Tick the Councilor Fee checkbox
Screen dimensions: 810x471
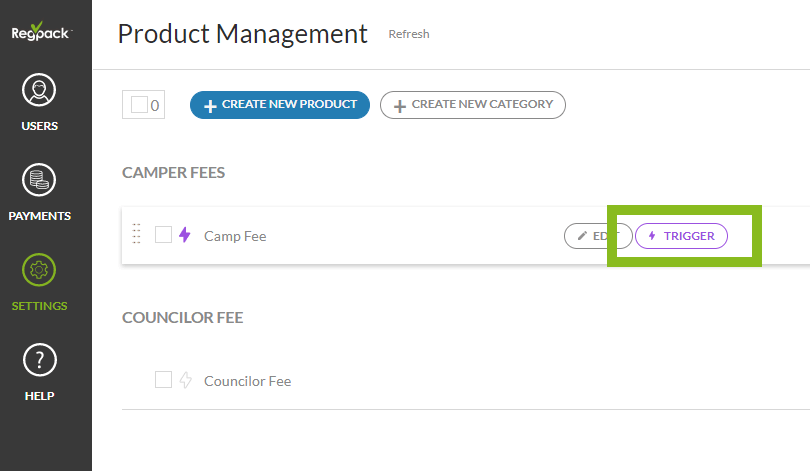164,380
